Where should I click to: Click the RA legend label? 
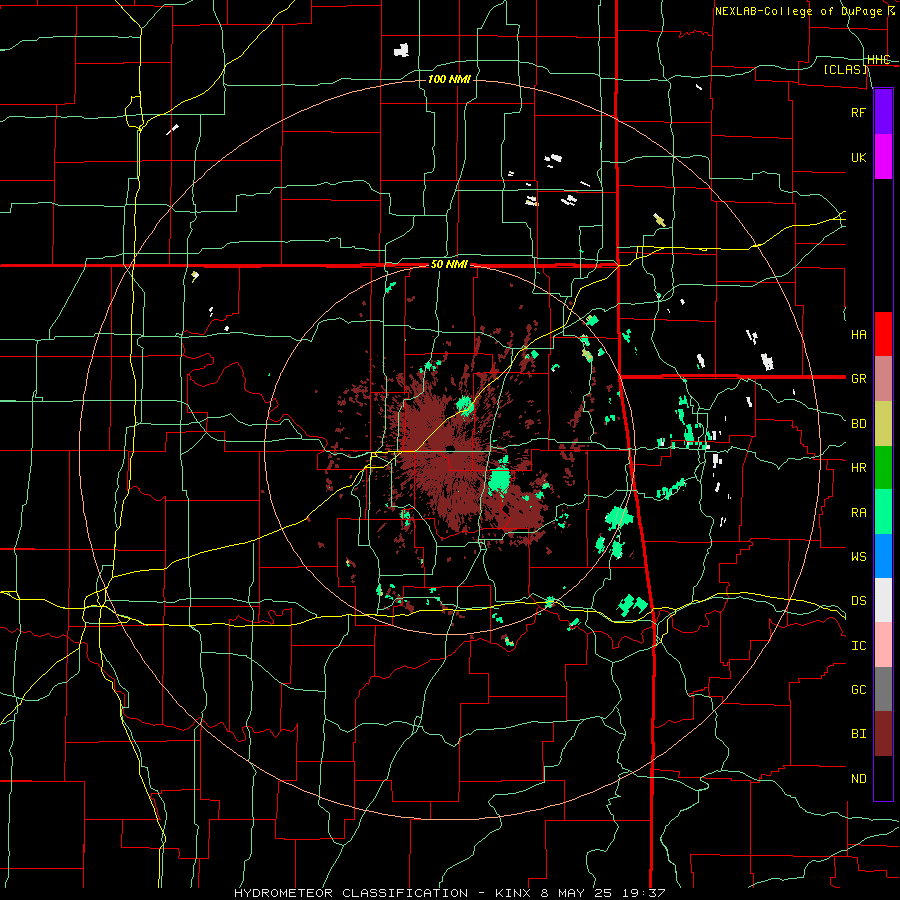pos(858,512)
